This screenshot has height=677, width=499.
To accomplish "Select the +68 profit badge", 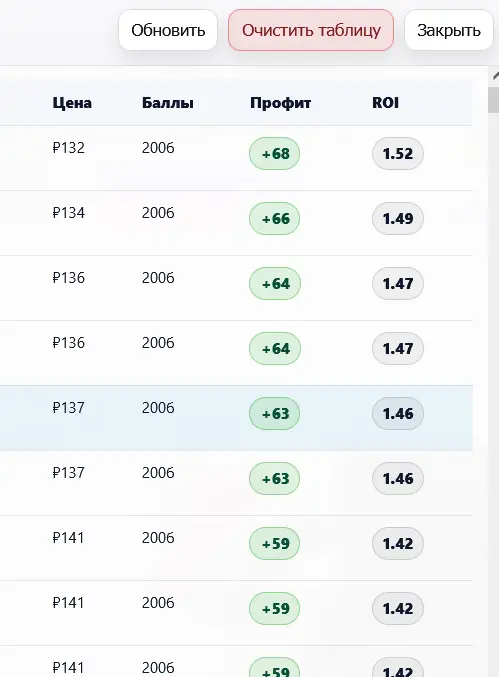I will [275, 154].
